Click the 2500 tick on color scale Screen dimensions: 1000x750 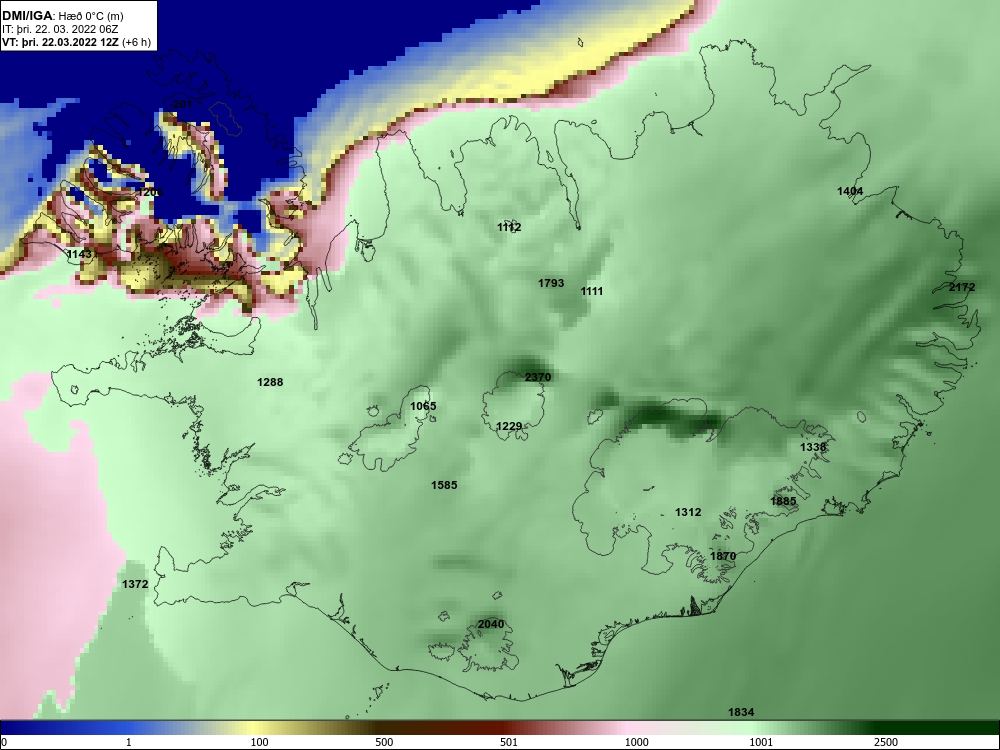click(x=886, y=742)
